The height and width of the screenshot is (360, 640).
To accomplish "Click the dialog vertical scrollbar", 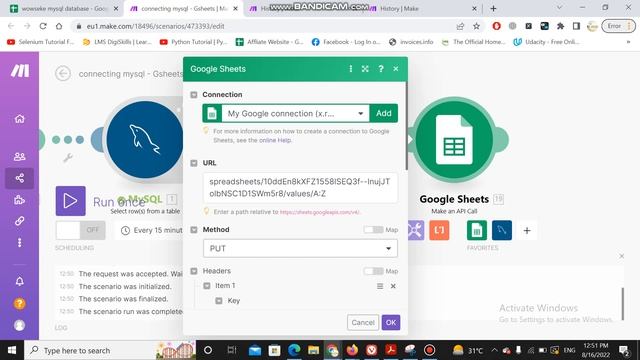I will [406, 127].
